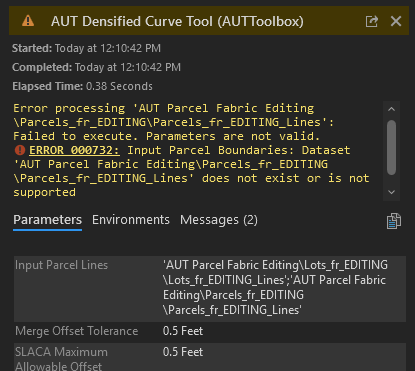Click the red error icon beside ERROR 000732

tap(20, 150)
